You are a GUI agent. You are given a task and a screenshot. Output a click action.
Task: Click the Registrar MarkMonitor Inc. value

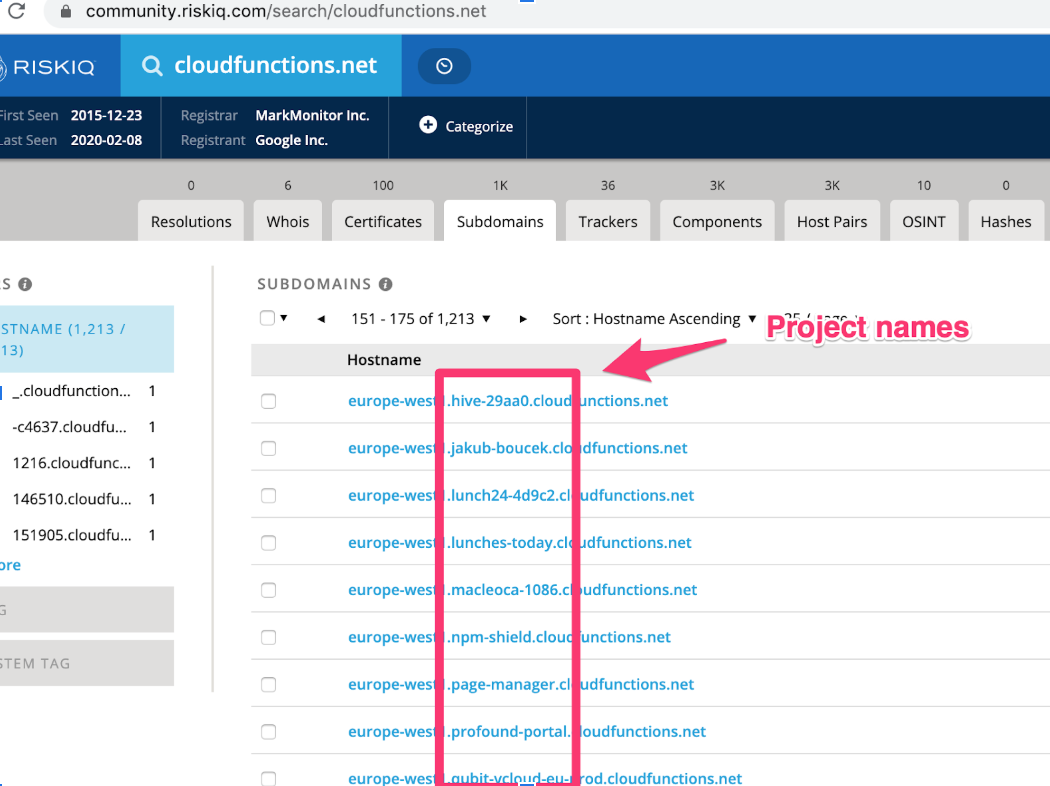tap(312, 115)
